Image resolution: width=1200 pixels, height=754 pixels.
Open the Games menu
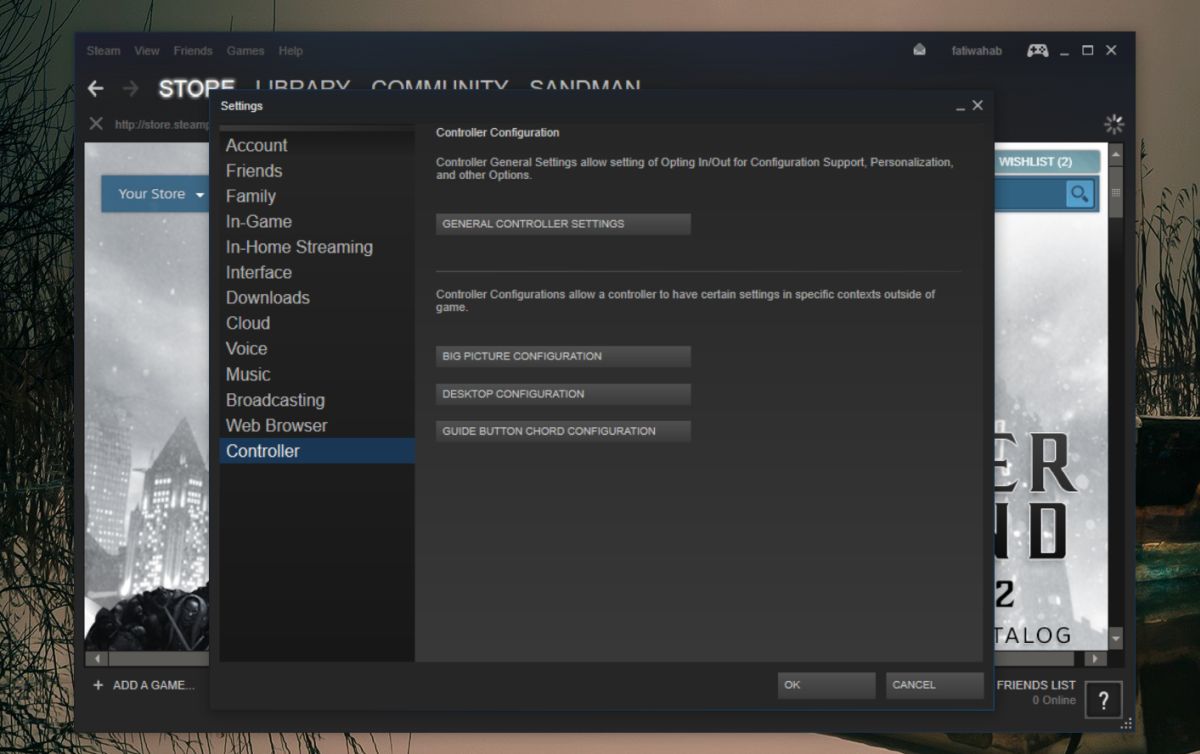tap(245, 51)
